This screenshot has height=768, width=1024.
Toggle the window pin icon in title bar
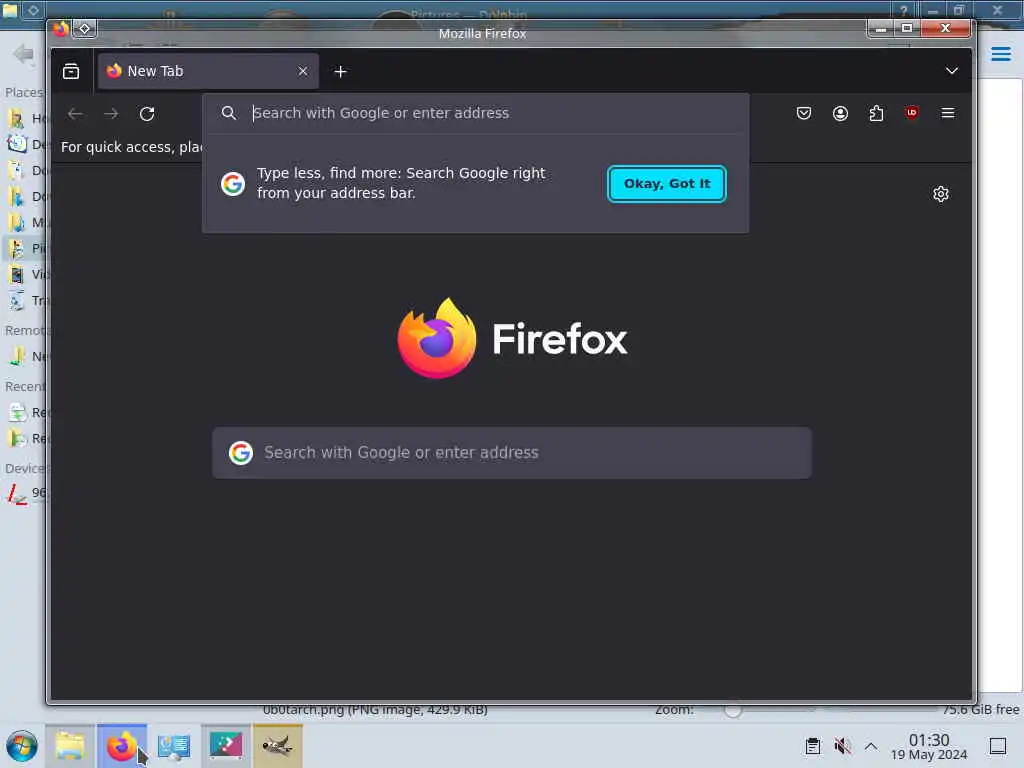[x=84, y=29]
